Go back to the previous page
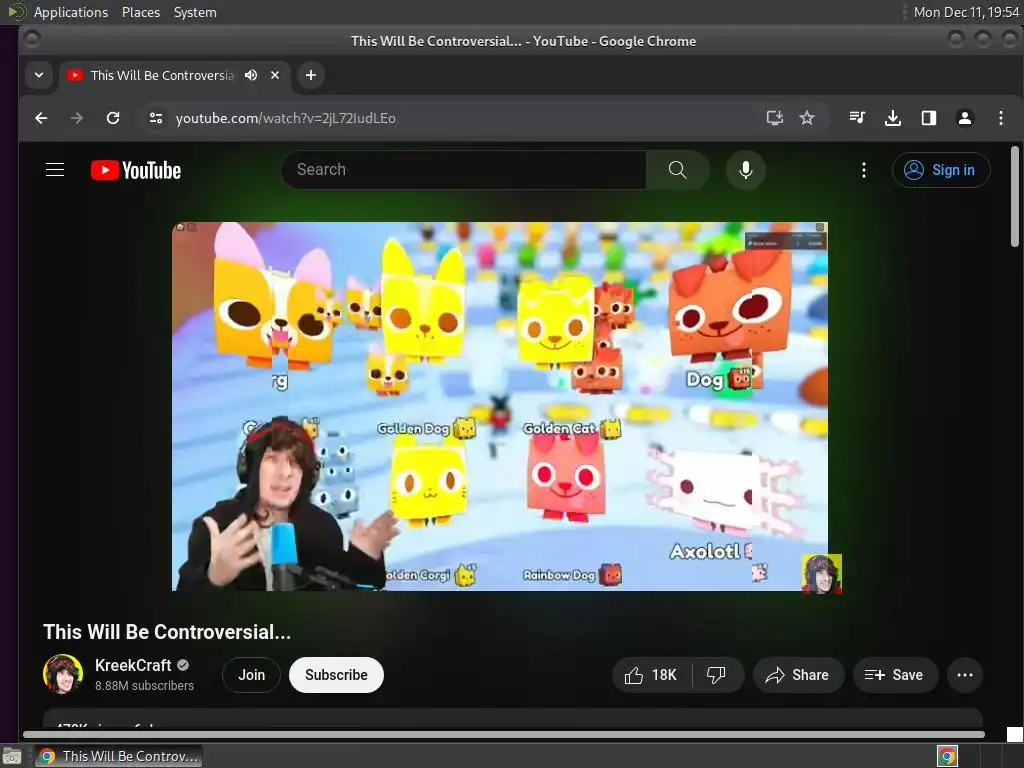Image resolution: width=1024 pixels, height=768 pixels. (x=41, y=118)
